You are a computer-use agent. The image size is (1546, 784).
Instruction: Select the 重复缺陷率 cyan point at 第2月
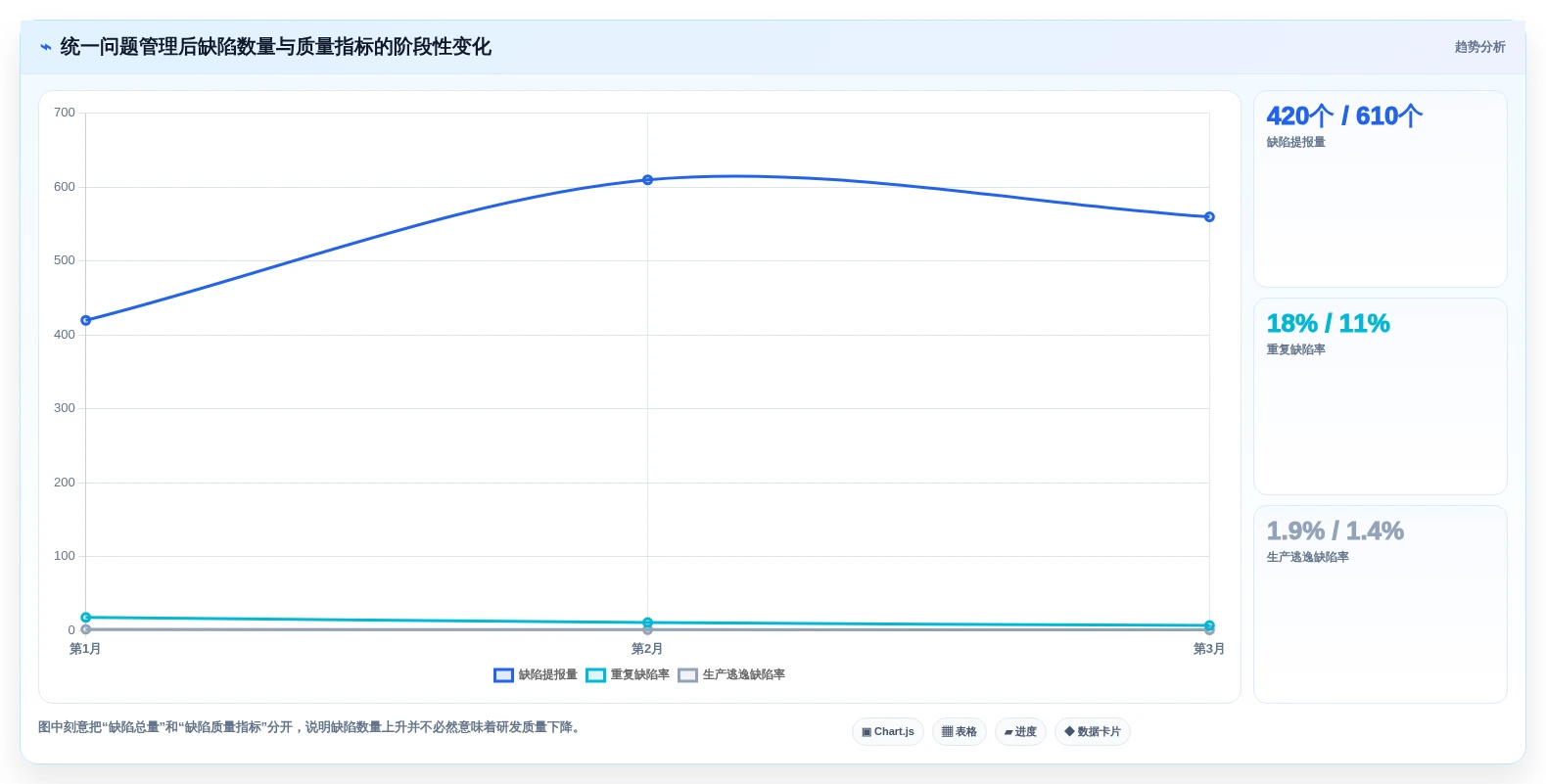(647, 623)
